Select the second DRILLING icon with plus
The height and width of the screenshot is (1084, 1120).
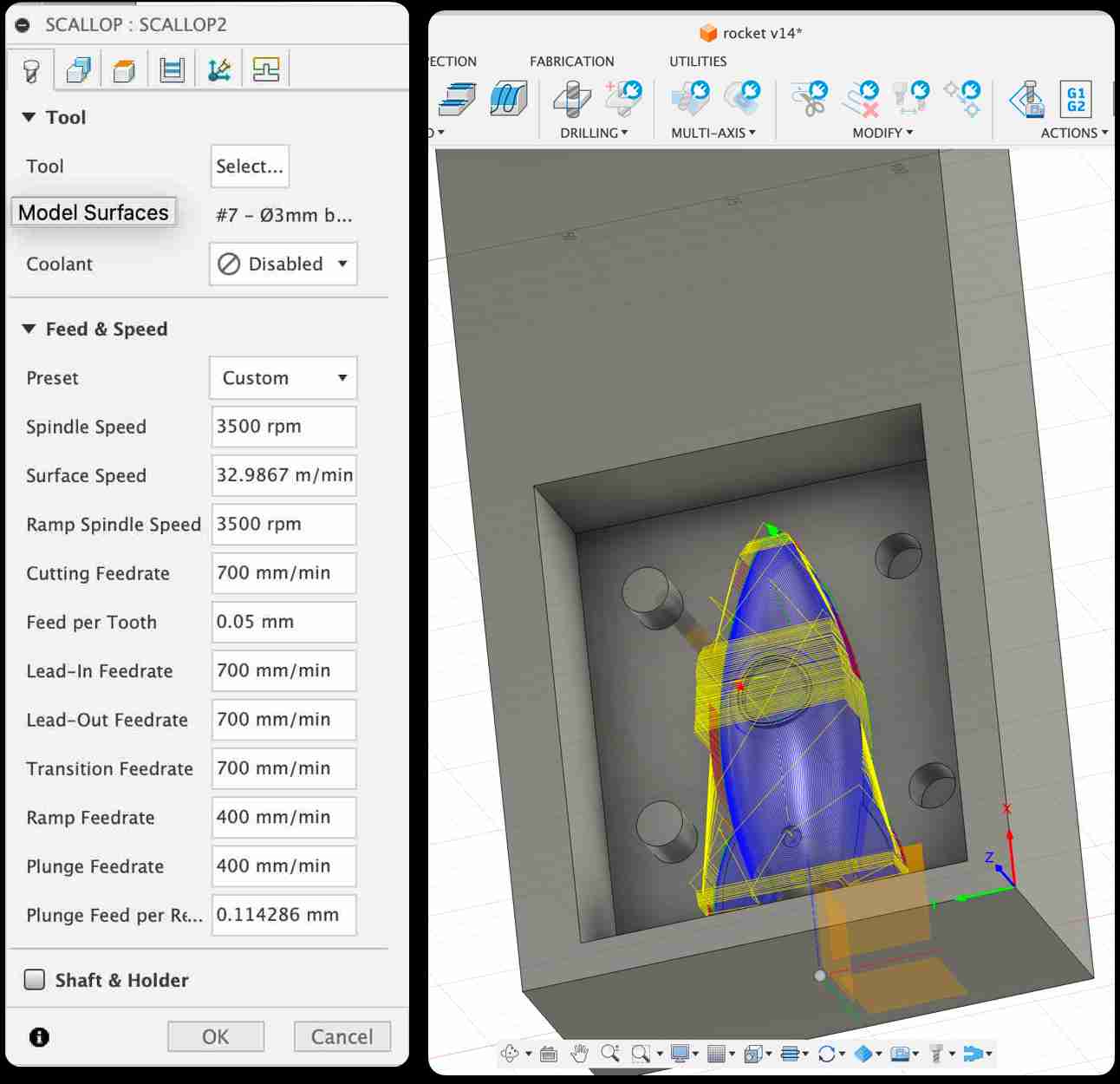[x=623, y=99]
